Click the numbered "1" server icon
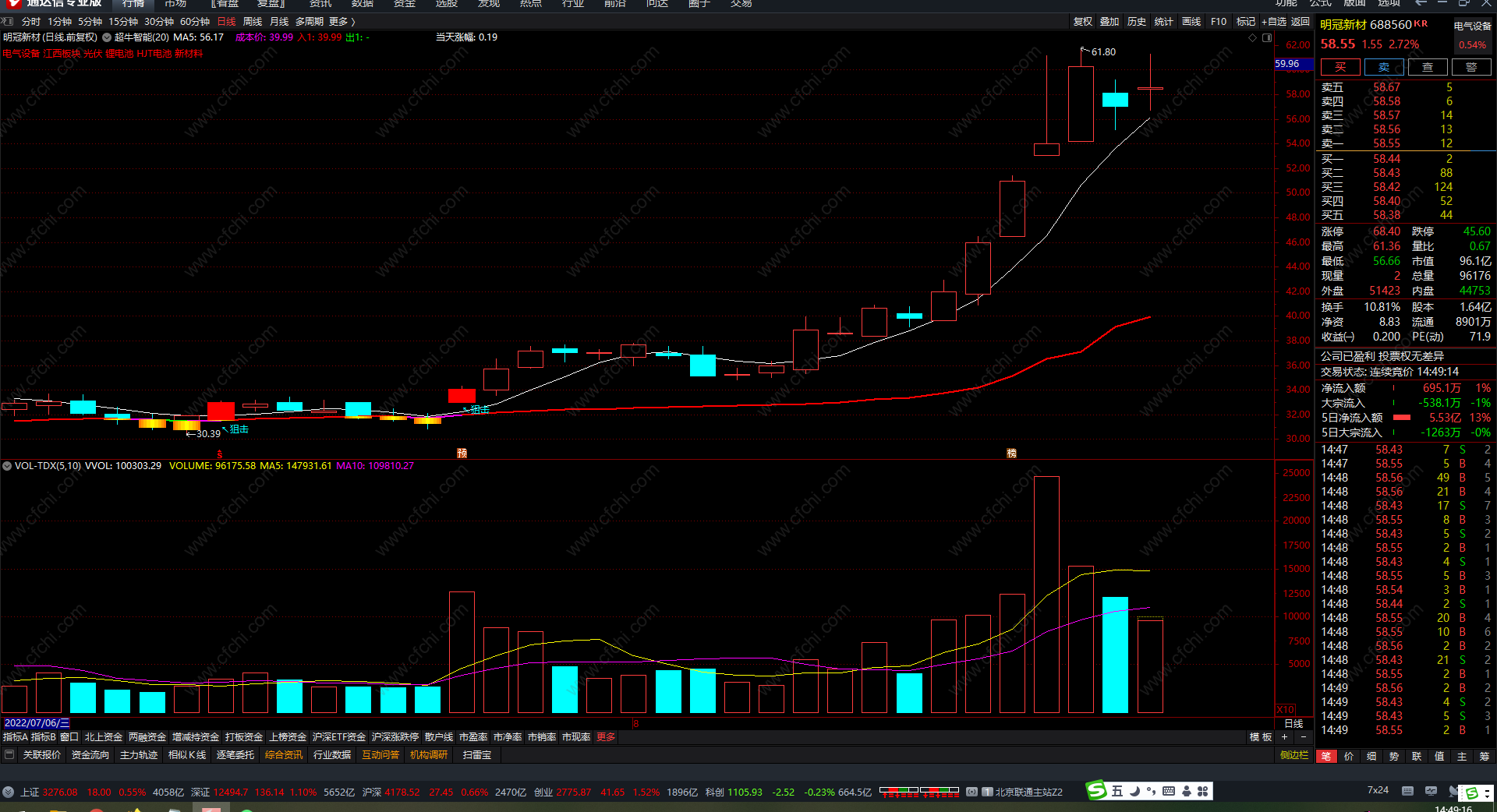The height and width of the screenshot is (812, 1497). [987, 792]
